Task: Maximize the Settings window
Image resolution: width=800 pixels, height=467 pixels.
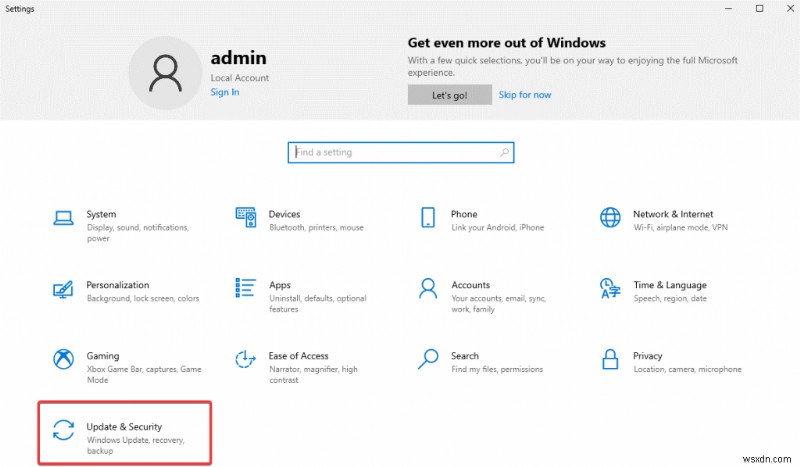Action: (759, 9)
